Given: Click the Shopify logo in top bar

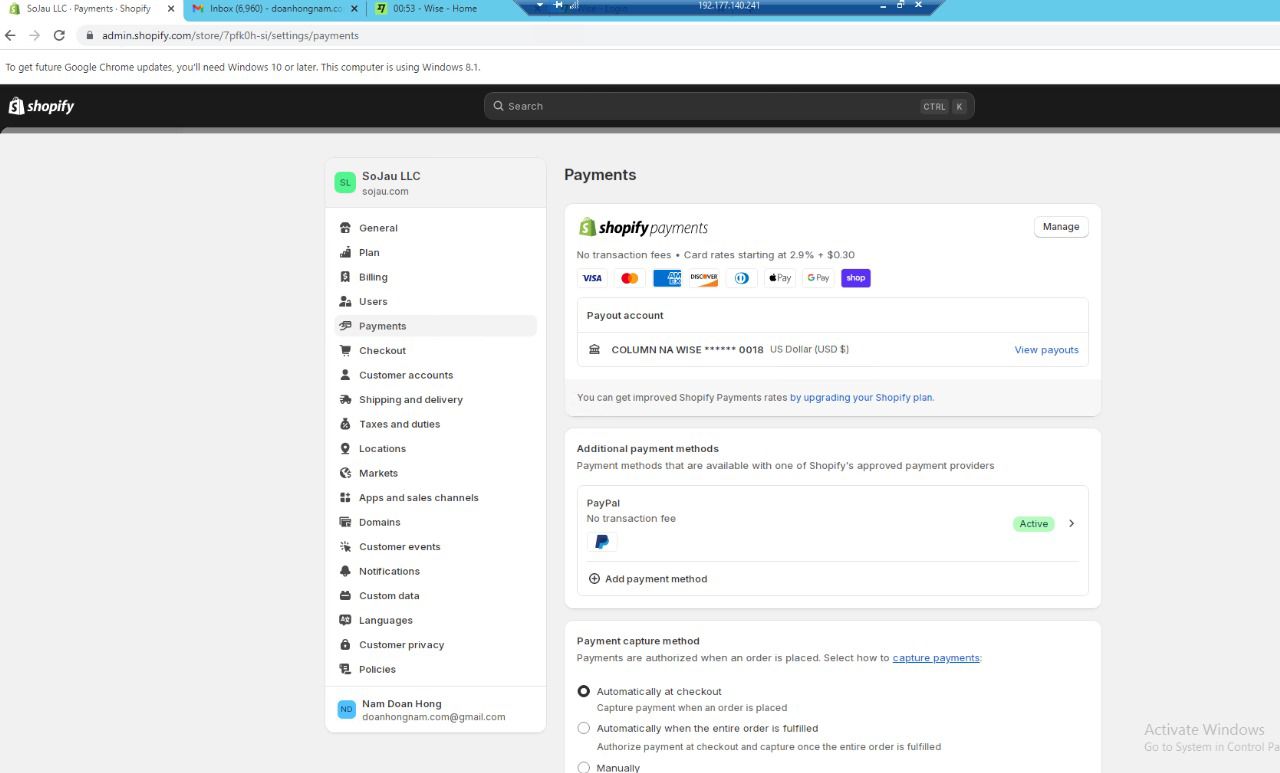Looking at the screenshot, I should 41,106.
